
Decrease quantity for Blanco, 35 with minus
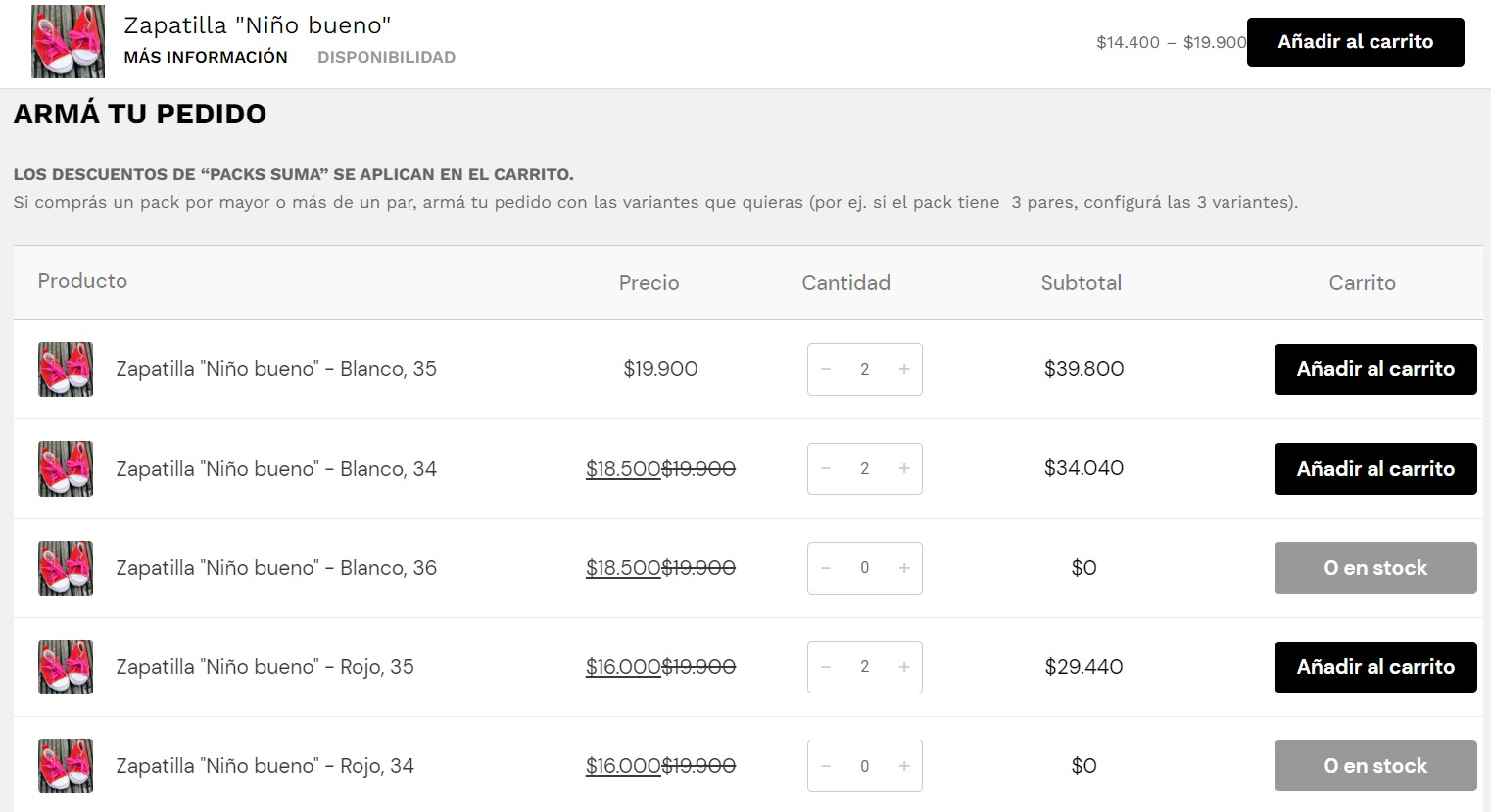click(826, 369)
